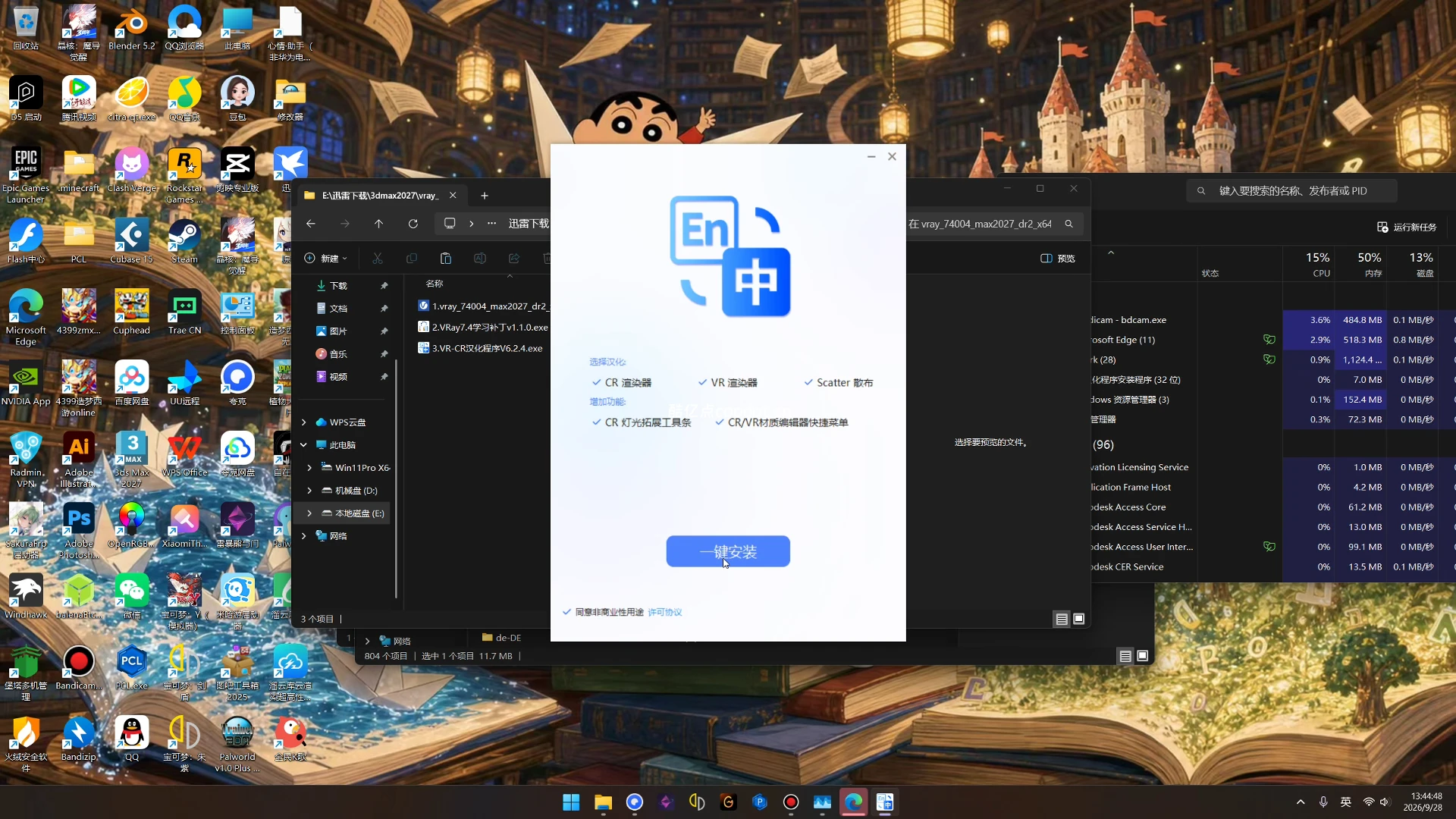
Task: Click the 运行新任务 button in Task Manager
Action: tap(1407, 227)
